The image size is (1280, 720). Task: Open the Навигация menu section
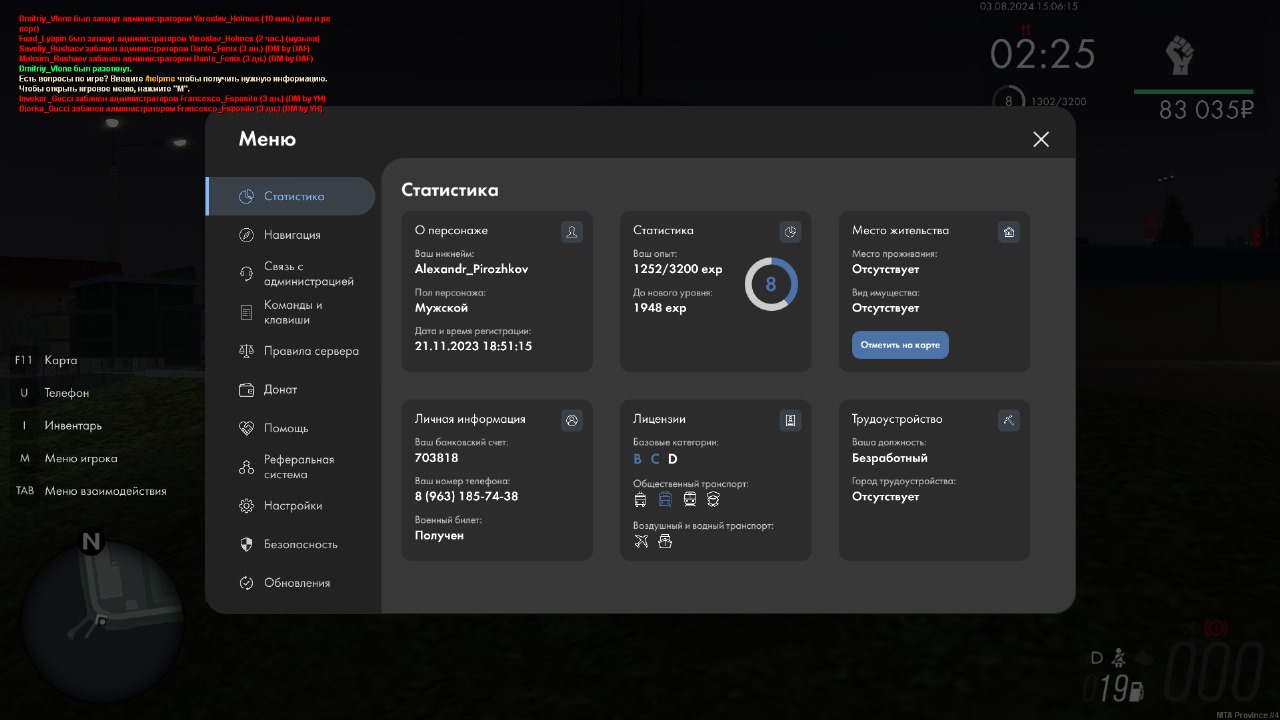(x=291, y=235)
